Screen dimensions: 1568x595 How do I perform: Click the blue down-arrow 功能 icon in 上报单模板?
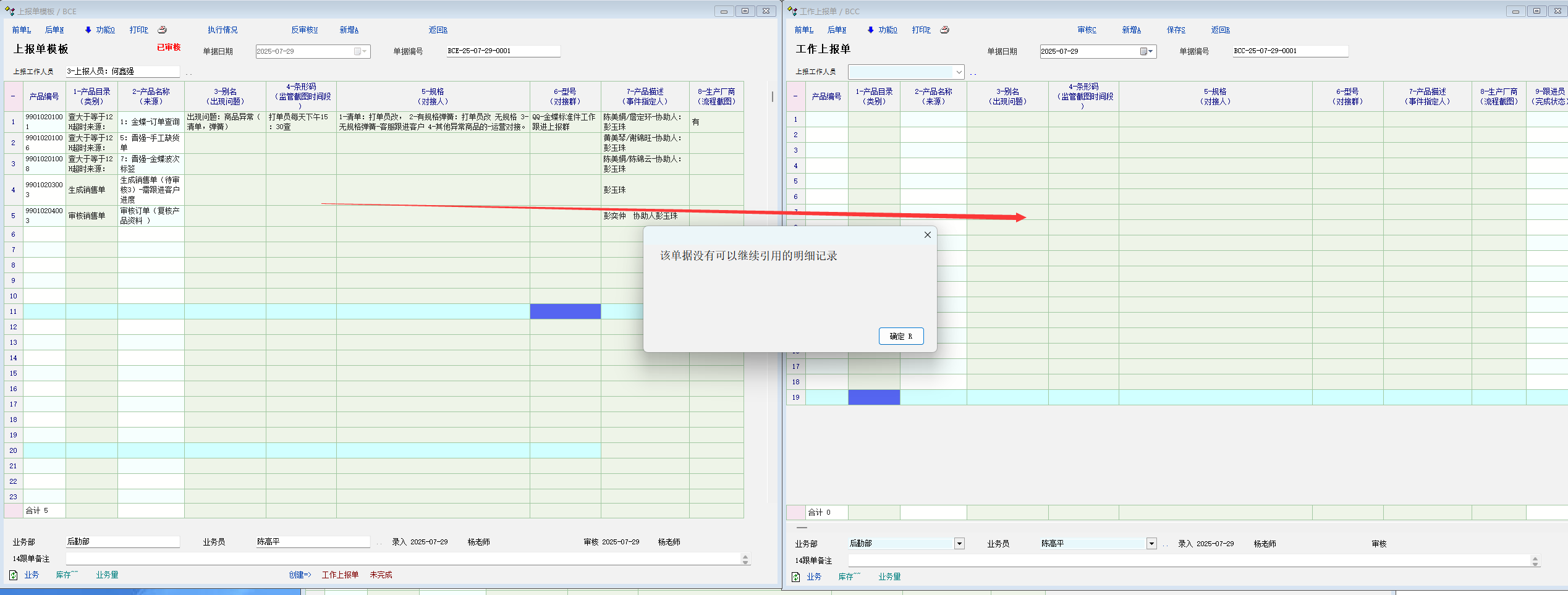[x=88, y=30]
